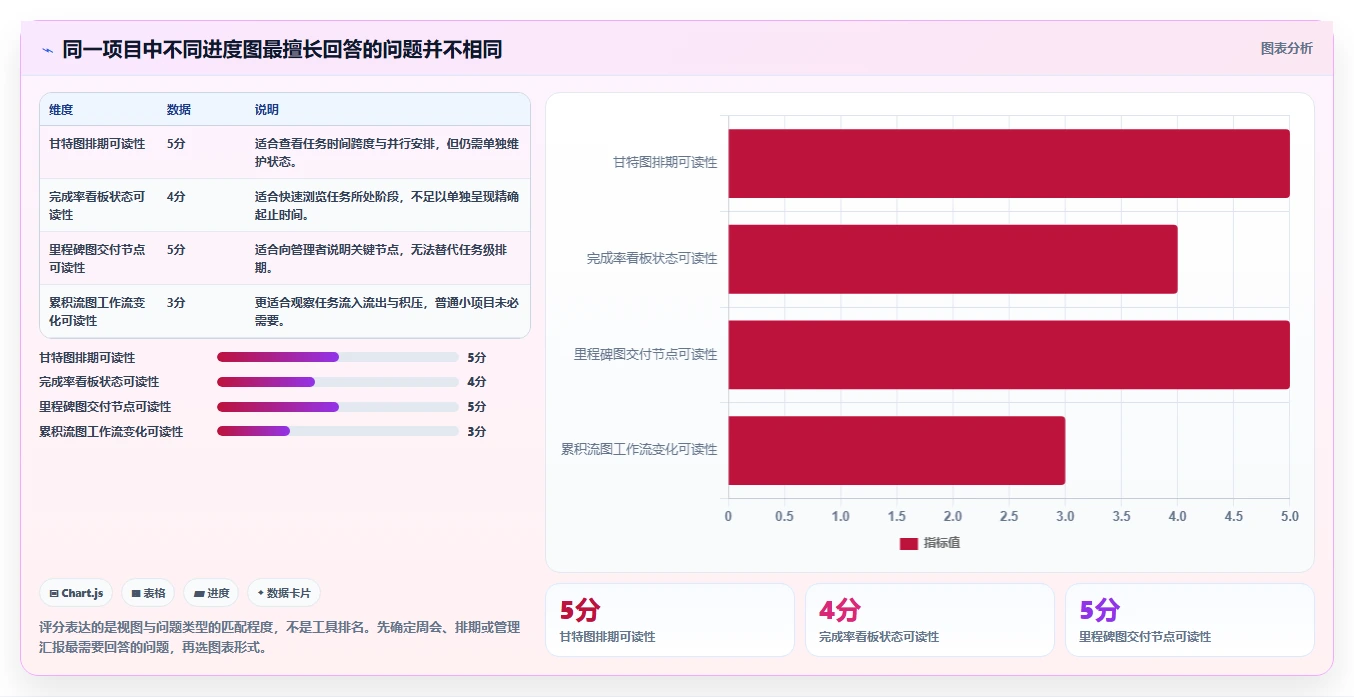Image resolution: width=1354 pixels, height=697 pixels.
Task: Toggle the 指标值 legend swatch
Action: pos(909,543)
